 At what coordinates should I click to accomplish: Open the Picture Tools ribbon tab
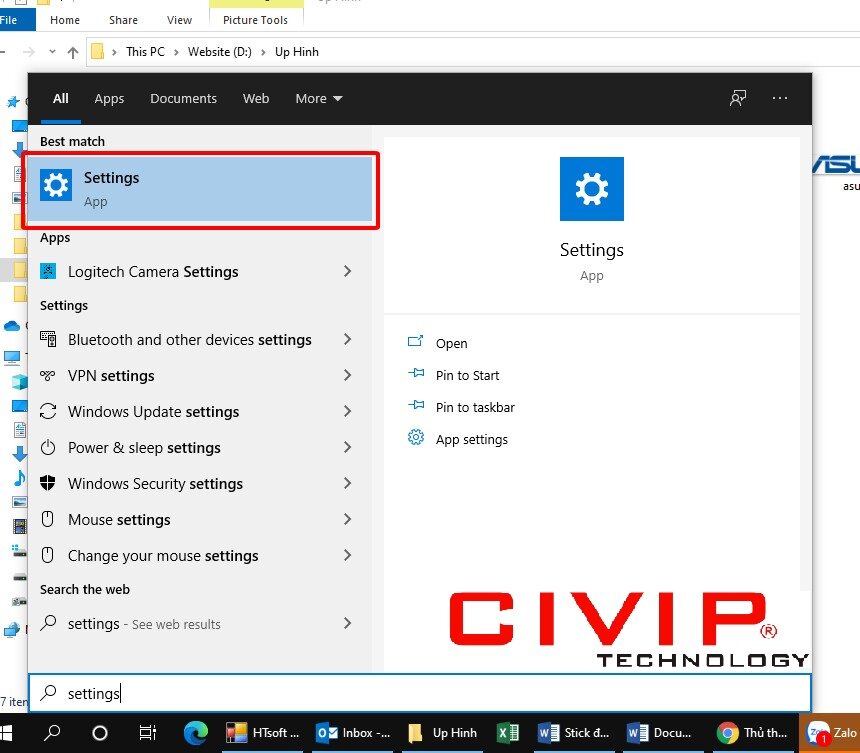(255, 20)
